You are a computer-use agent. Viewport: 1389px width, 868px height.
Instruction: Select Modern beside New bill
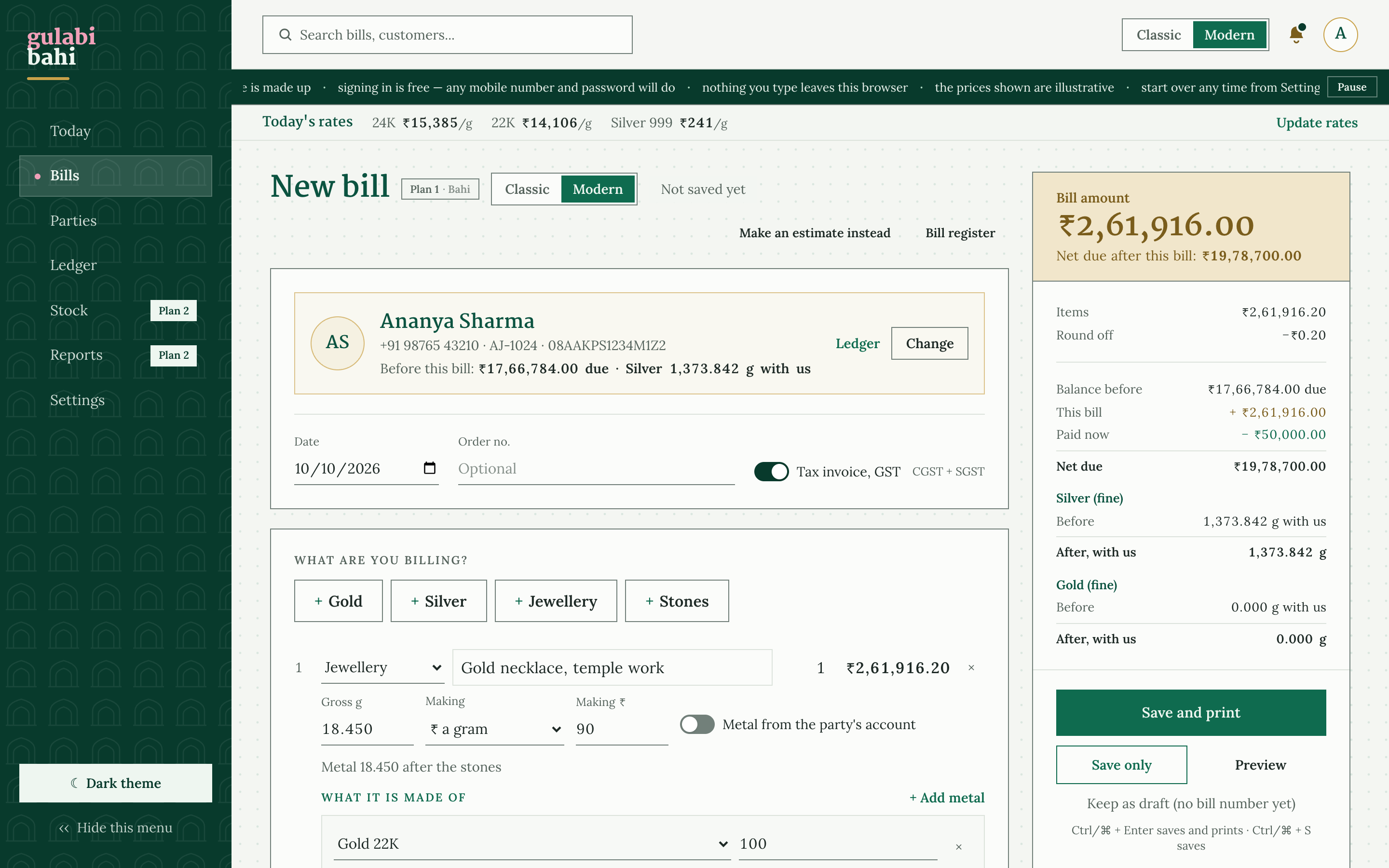point(598,189)
